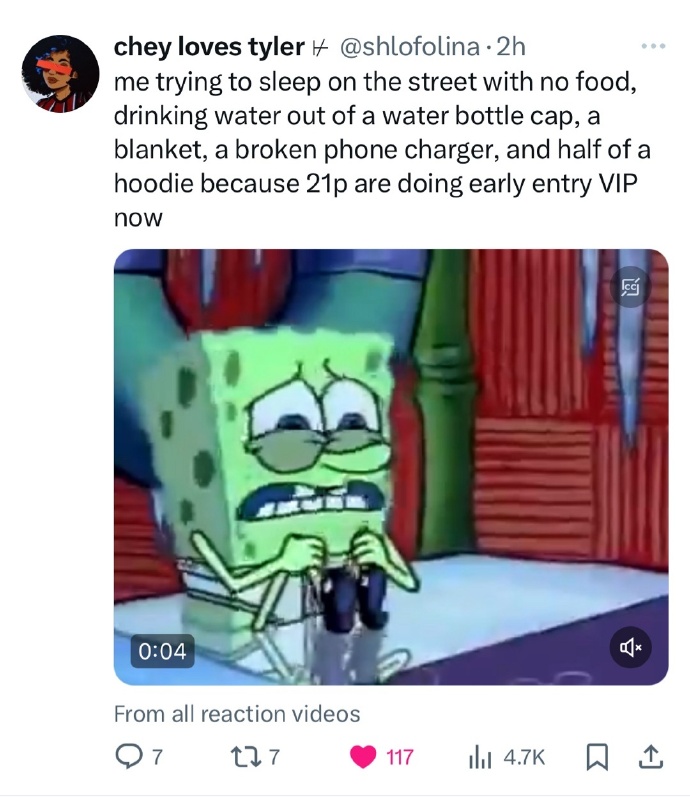Unlike the tweet with the pink heart
690x797 pixels.
coord(363,757)
